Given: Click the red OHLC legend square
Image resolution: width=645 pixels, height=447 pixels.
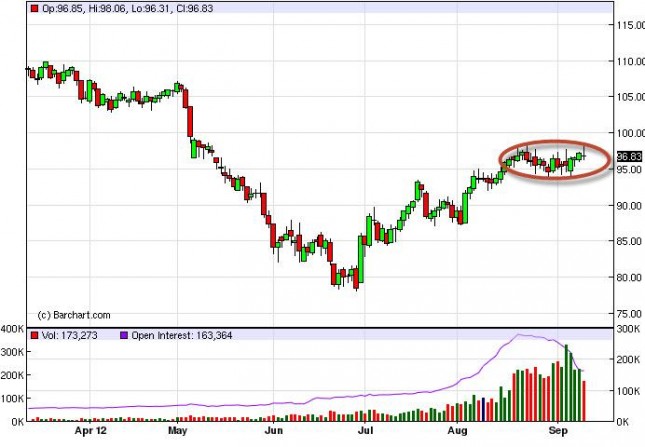Looking at the screenshot, I should [35, 8].
